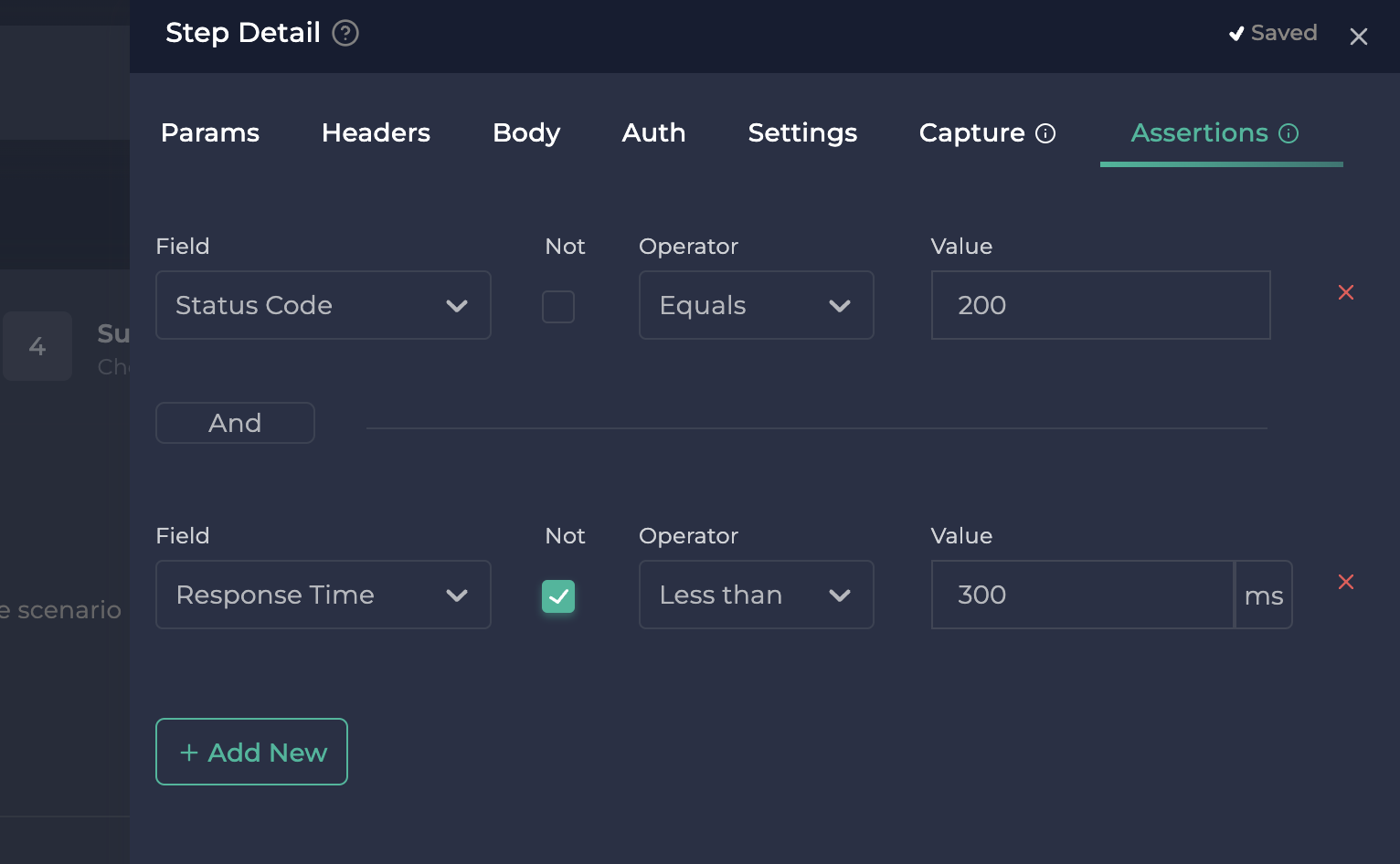Screen dimensions: 1400x864
Task: Open the Equals operator dropdown
Action: point(756,305)
